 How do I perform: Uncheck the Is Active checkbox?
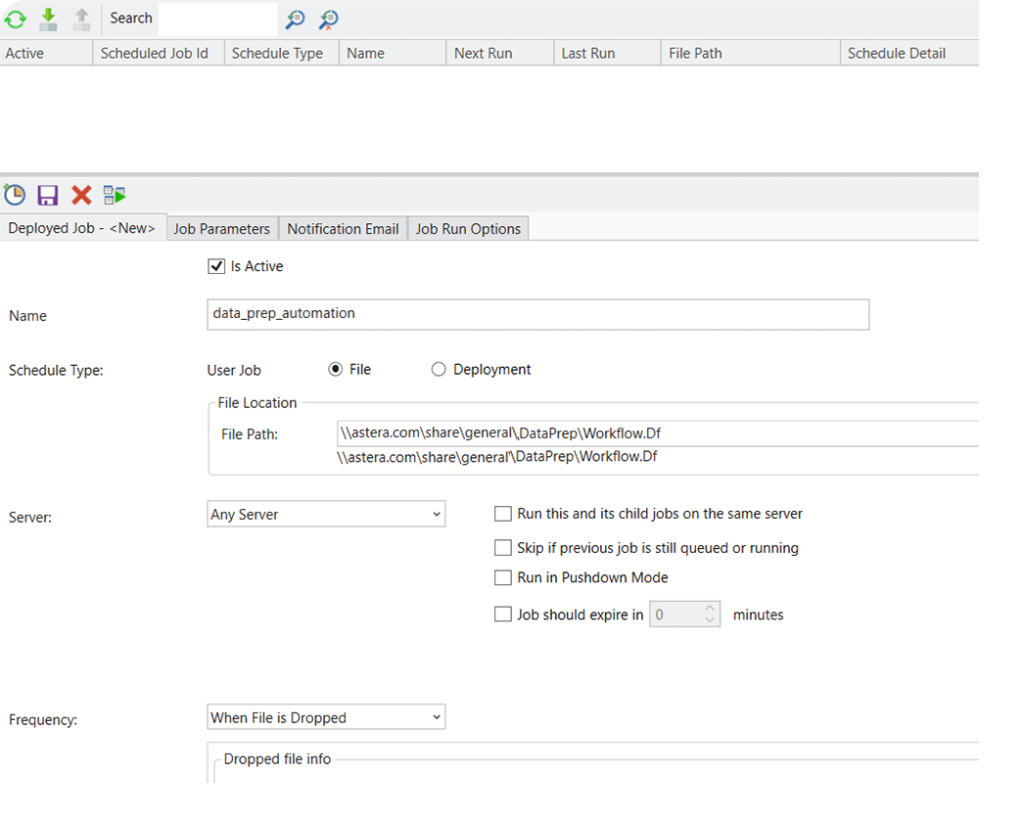216,267
